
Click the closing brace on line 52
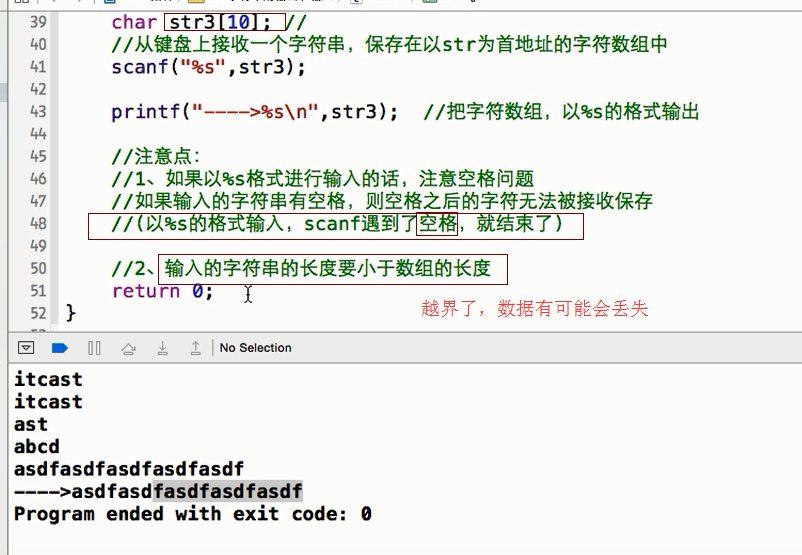point(71,313)
